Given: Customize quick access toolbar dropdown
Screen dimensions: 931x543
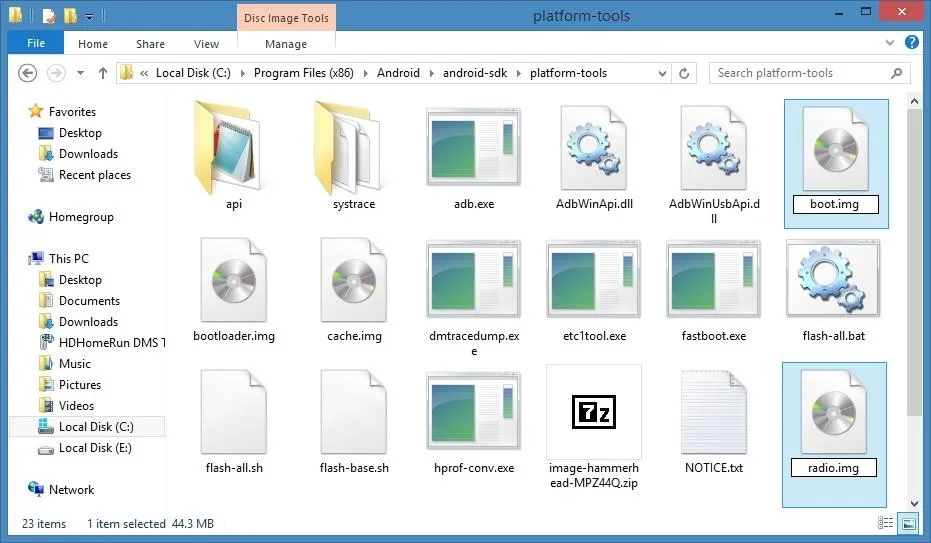Looking at the screenshot, I should point(89,17).
